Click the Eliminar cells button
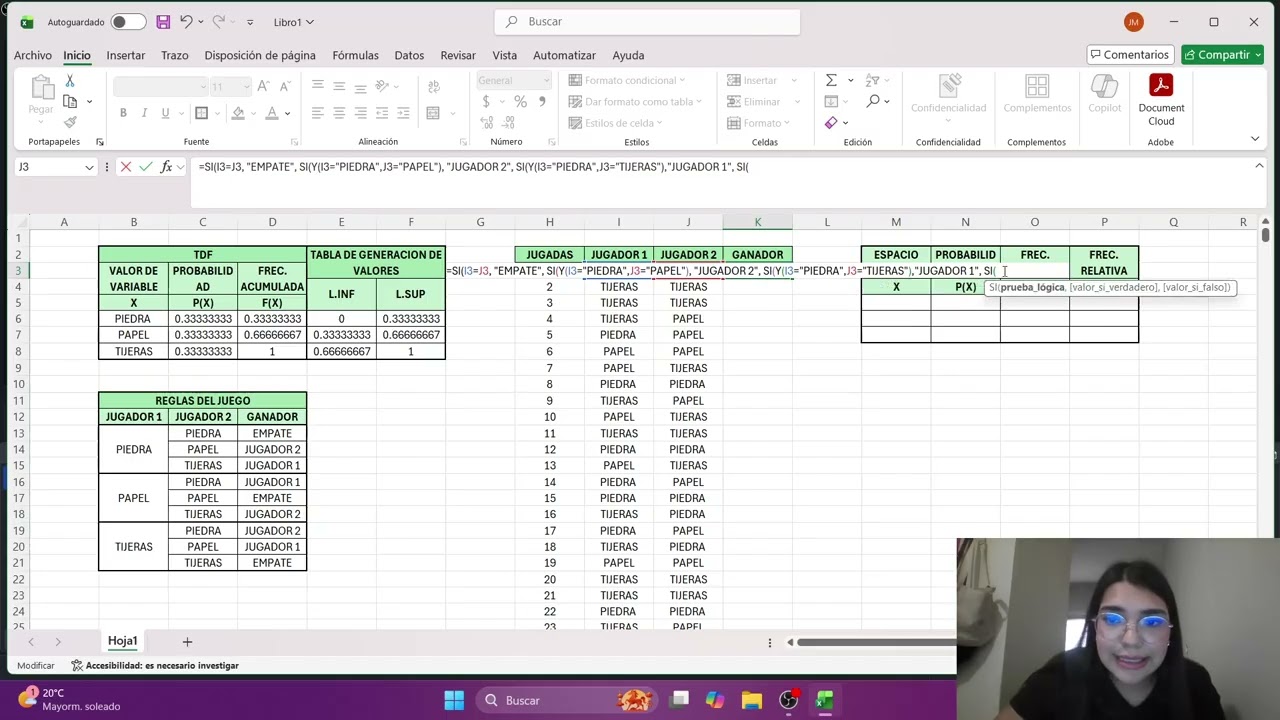Image resolution: width=1280 pixels, height=720 pixels. (755, 102)
